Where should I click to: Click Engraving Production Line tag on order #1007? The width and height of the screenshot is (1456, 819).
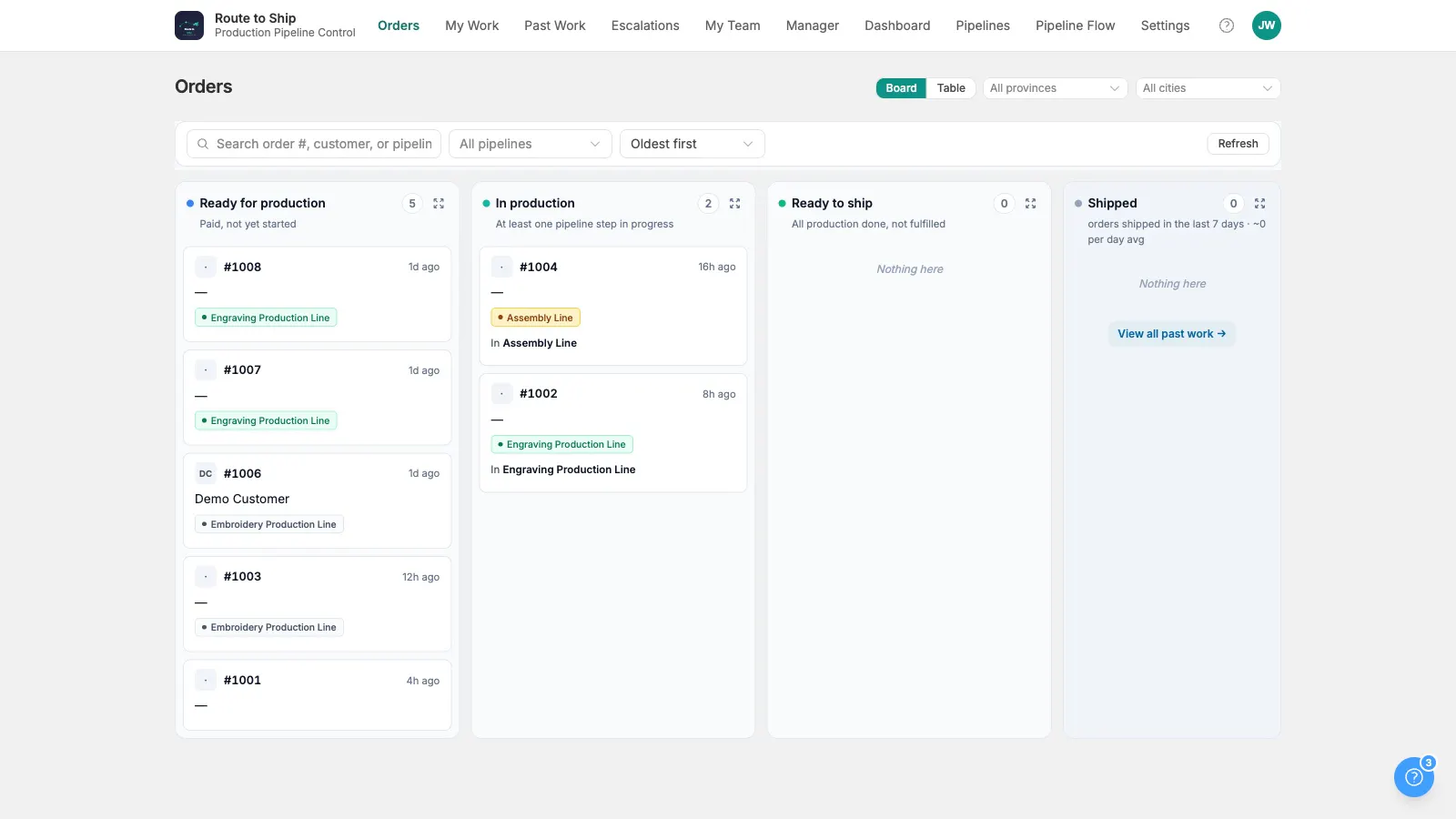266,420
